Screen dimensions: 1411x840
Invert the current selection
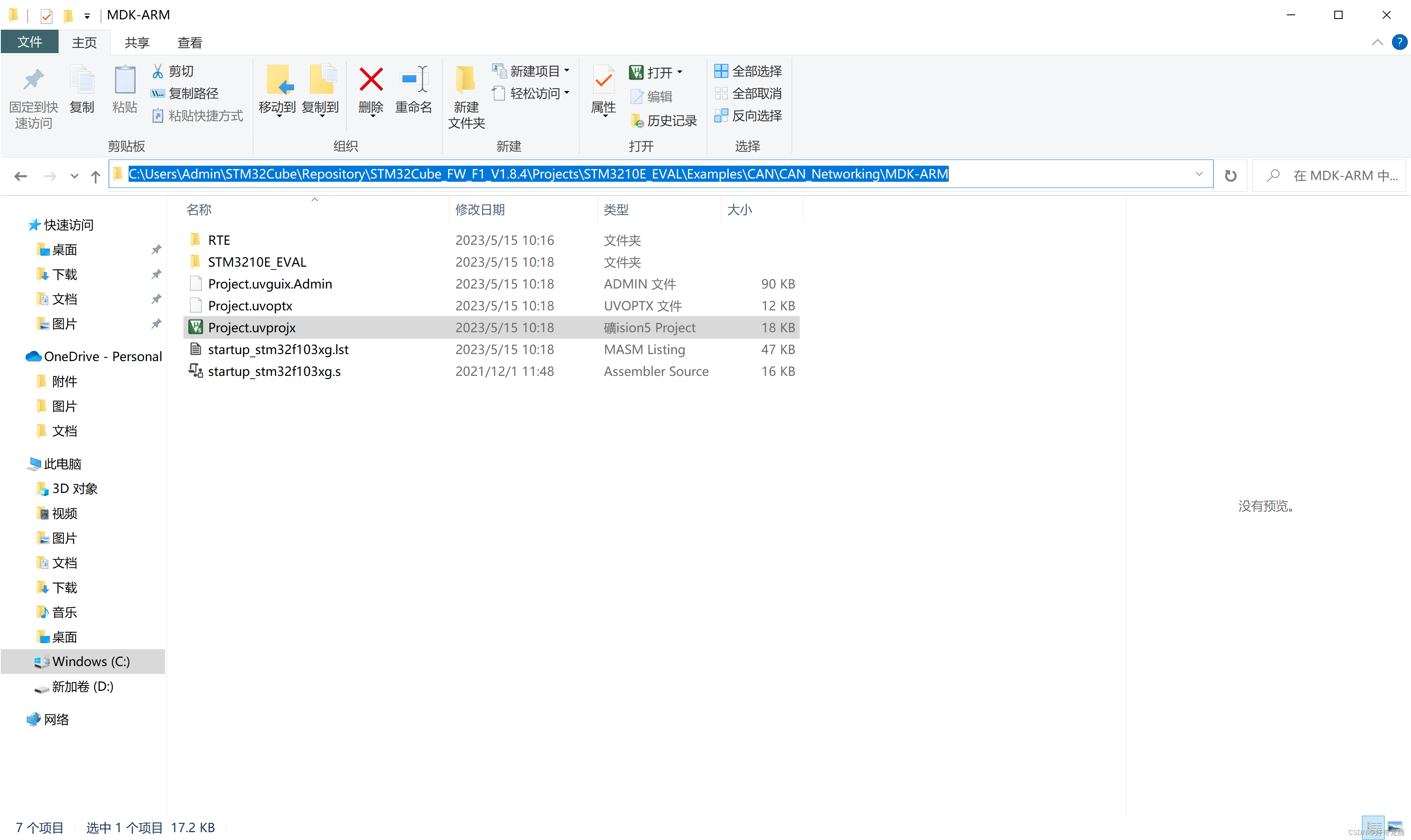(748, 115)
